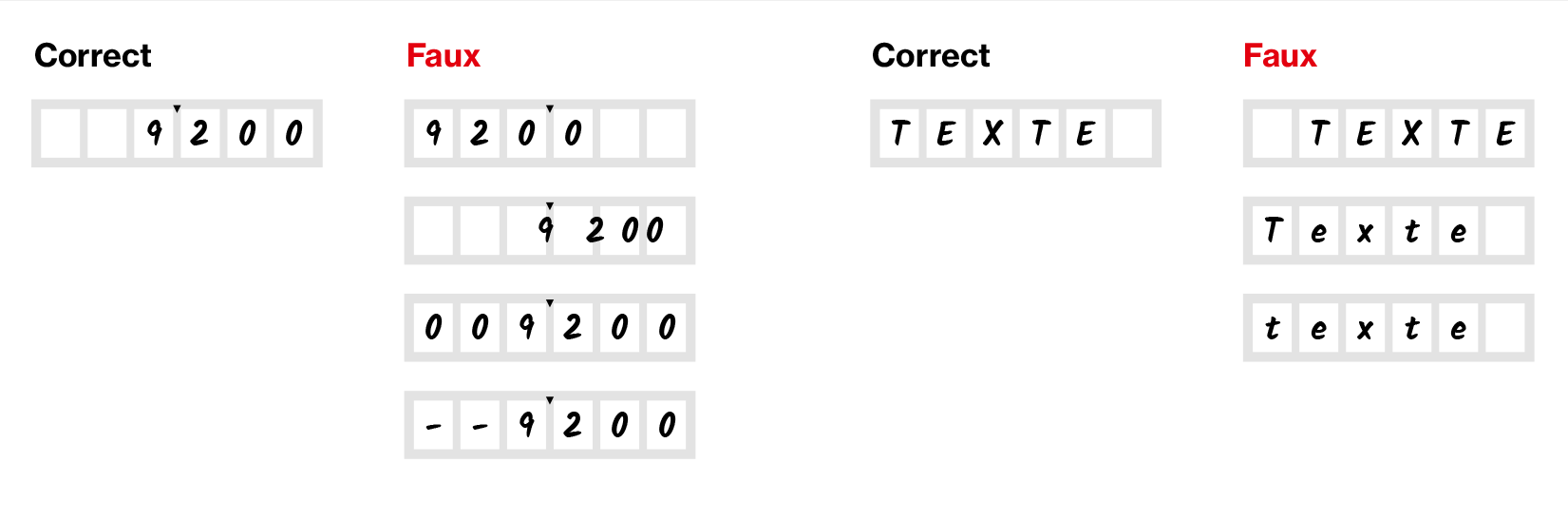1568x520 pixels.
Task: Click the digit 2 in the misaligned 9 200 field
Action: coord(595,230)
